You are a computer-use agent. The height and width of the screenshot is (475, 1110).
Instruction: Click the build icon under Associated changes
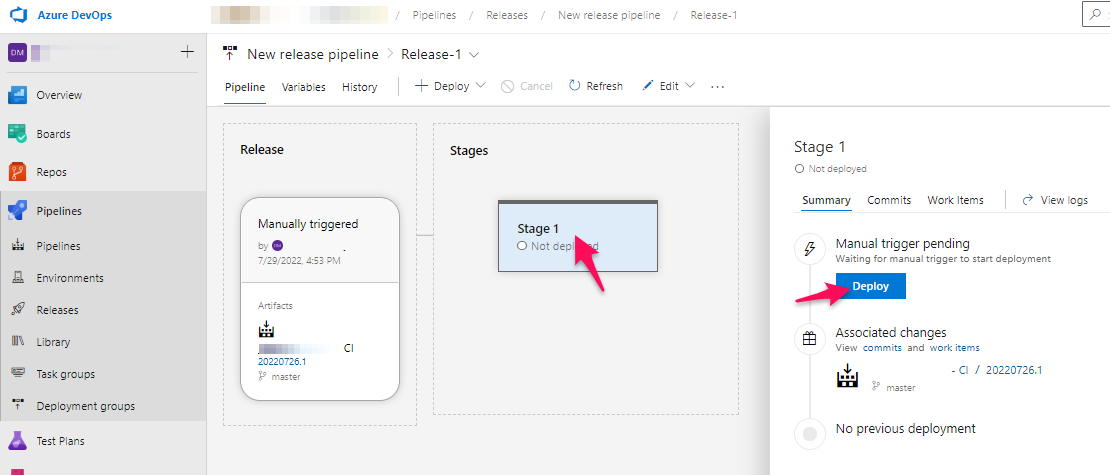tap(847, 375)
